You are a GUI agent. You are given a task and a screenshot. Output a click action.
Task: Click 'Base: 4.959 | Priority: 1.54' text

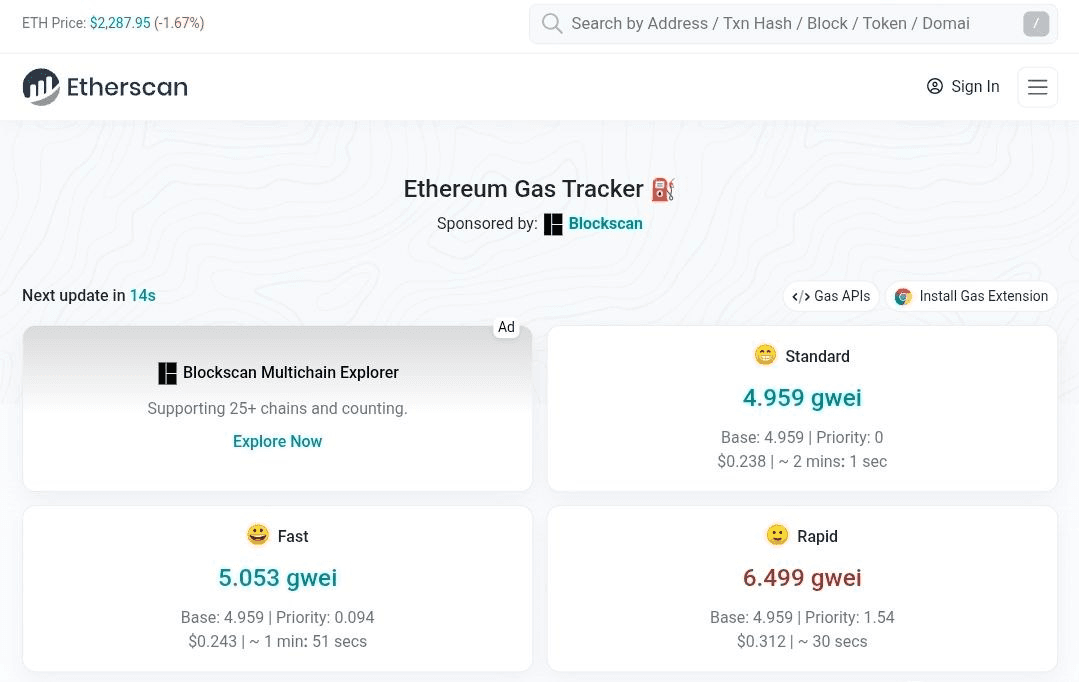coord(802,617)
